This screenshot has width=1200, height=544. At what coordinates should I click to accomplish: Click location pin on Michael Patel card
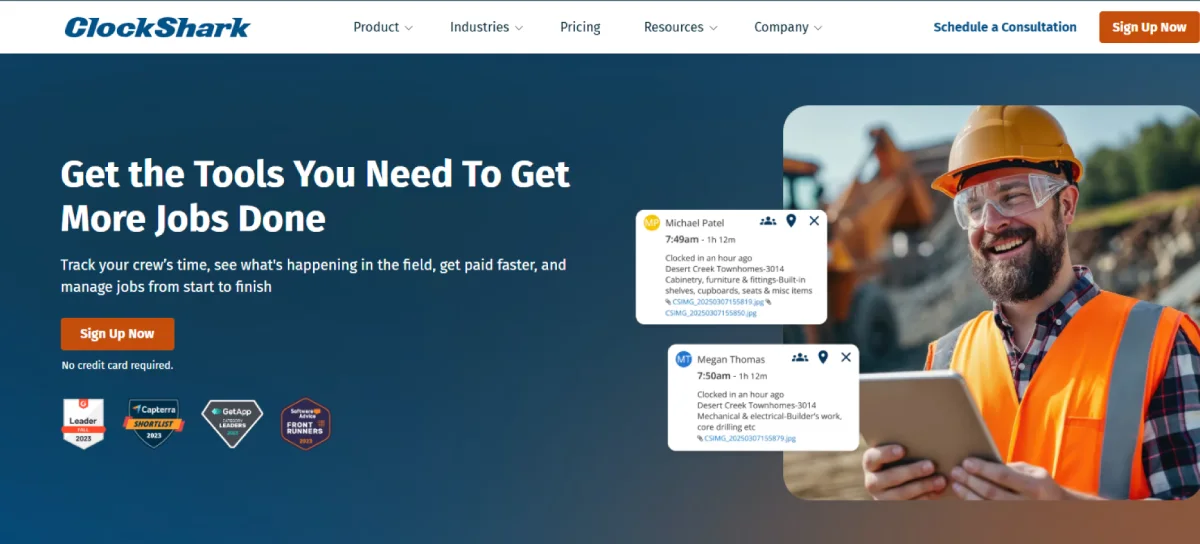(x=791, y=221)
